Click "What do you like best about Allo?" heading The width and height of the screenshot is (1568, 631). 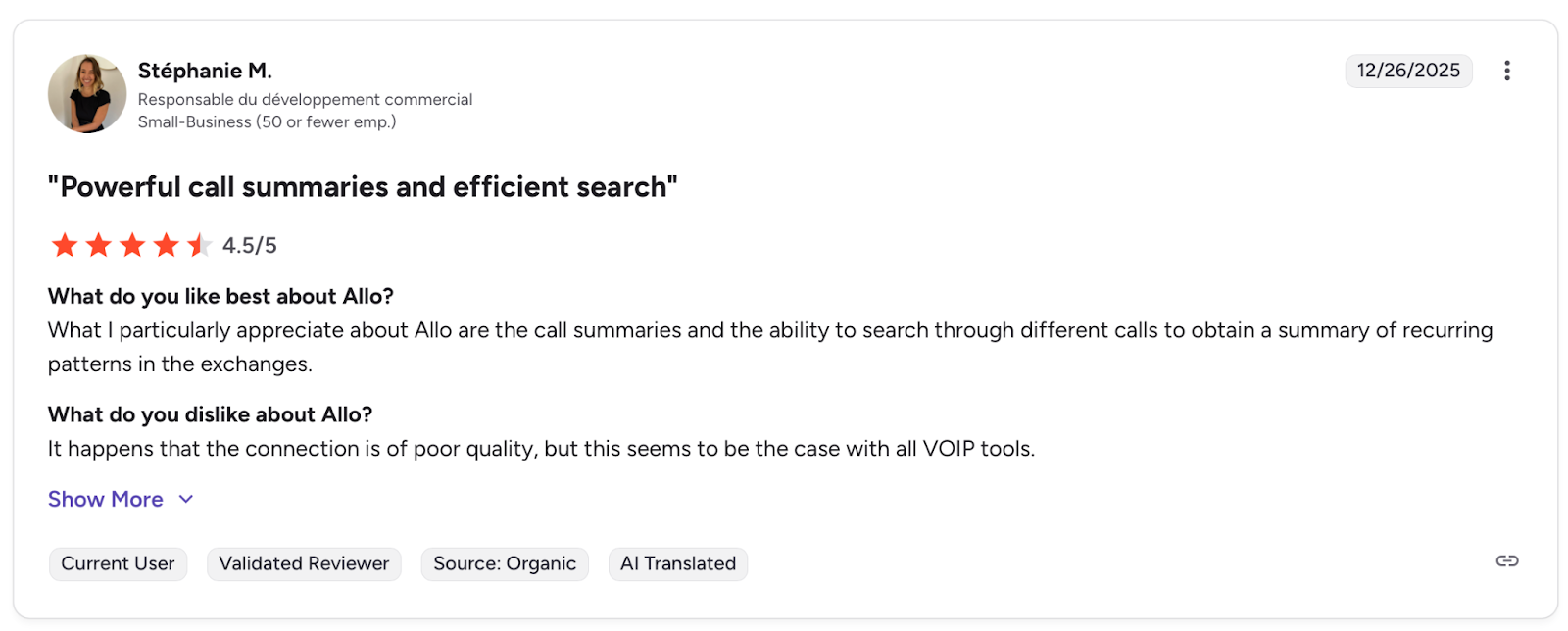click(220, 297)
